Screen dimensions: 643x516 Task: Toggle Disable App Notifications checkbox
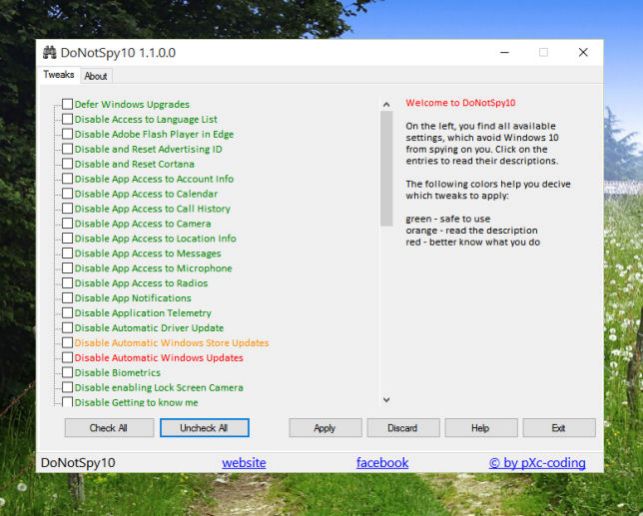point(67,298)
